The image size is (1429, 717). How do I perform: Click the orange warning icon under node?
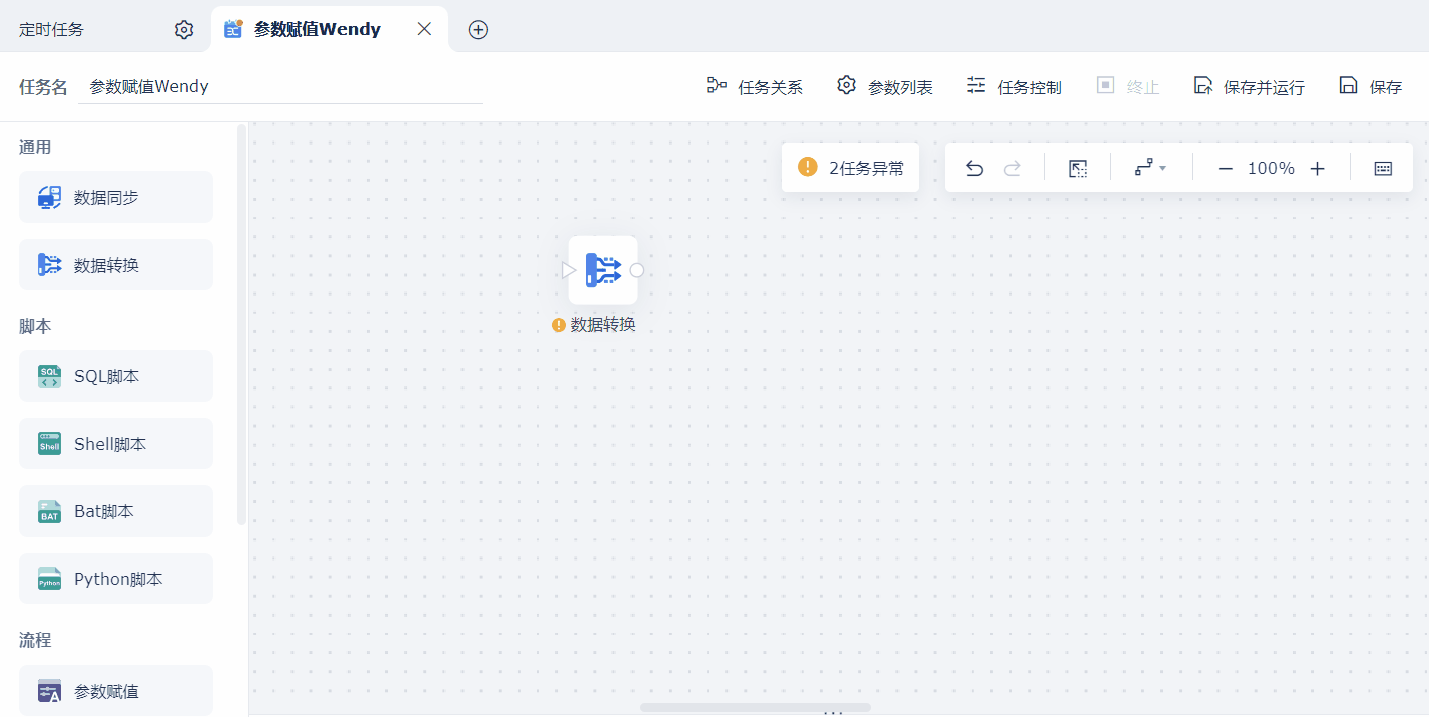click(559, 325)
